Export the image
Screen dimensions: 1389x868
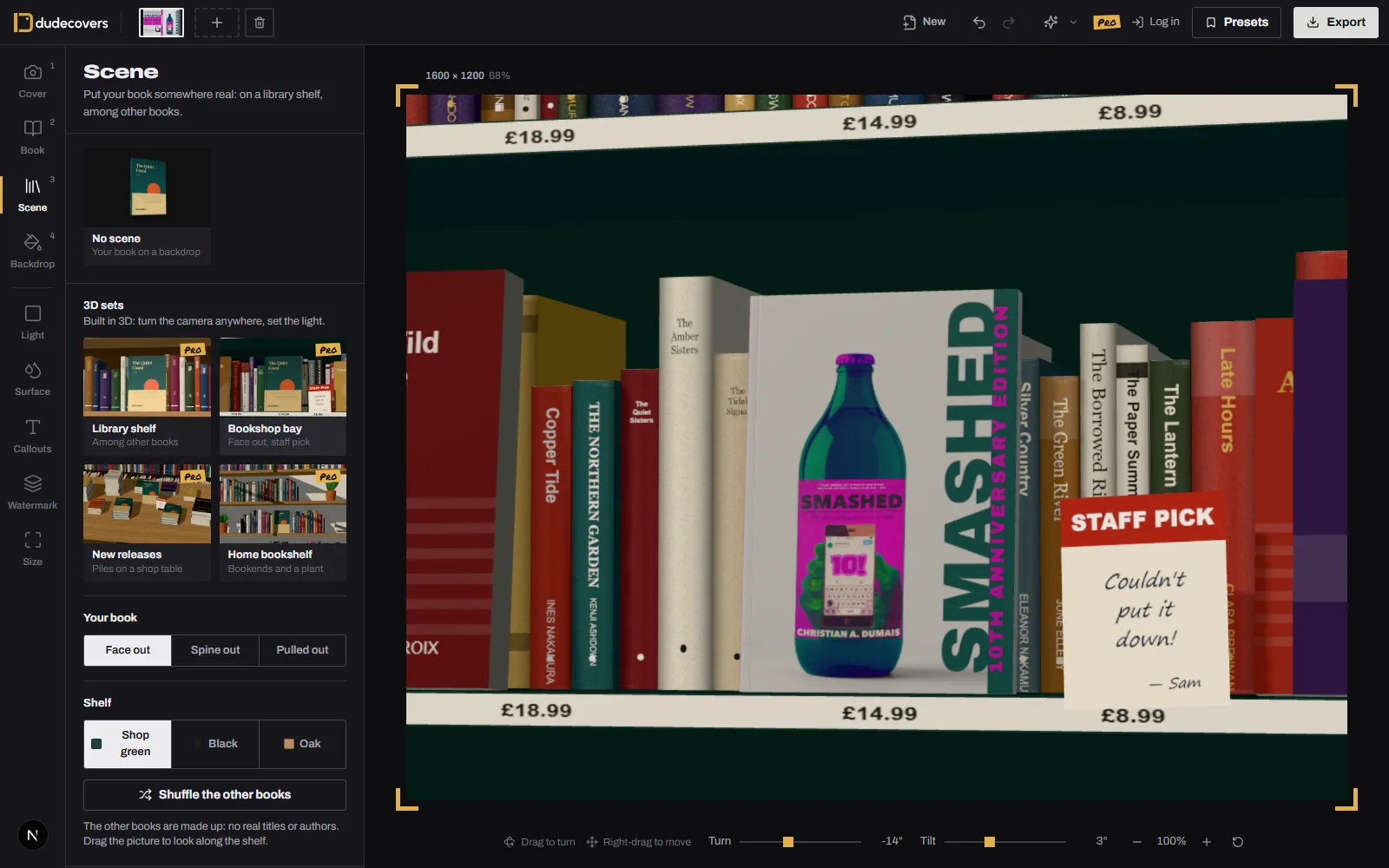pos(1335,23)
